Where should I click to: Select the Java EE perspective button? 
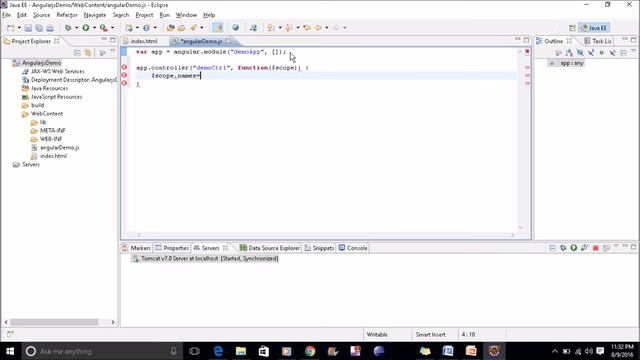point(594,28)
